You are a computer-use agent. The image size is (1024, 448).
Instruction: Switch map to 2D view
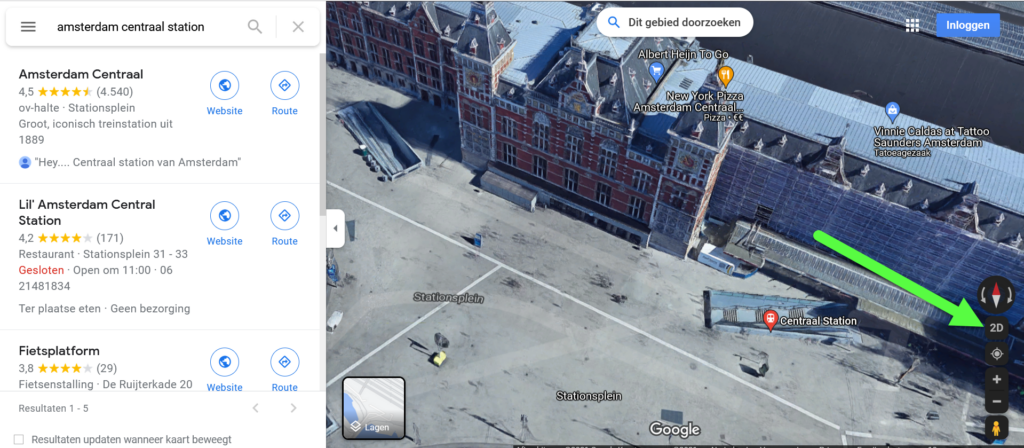tap(996, 328)
